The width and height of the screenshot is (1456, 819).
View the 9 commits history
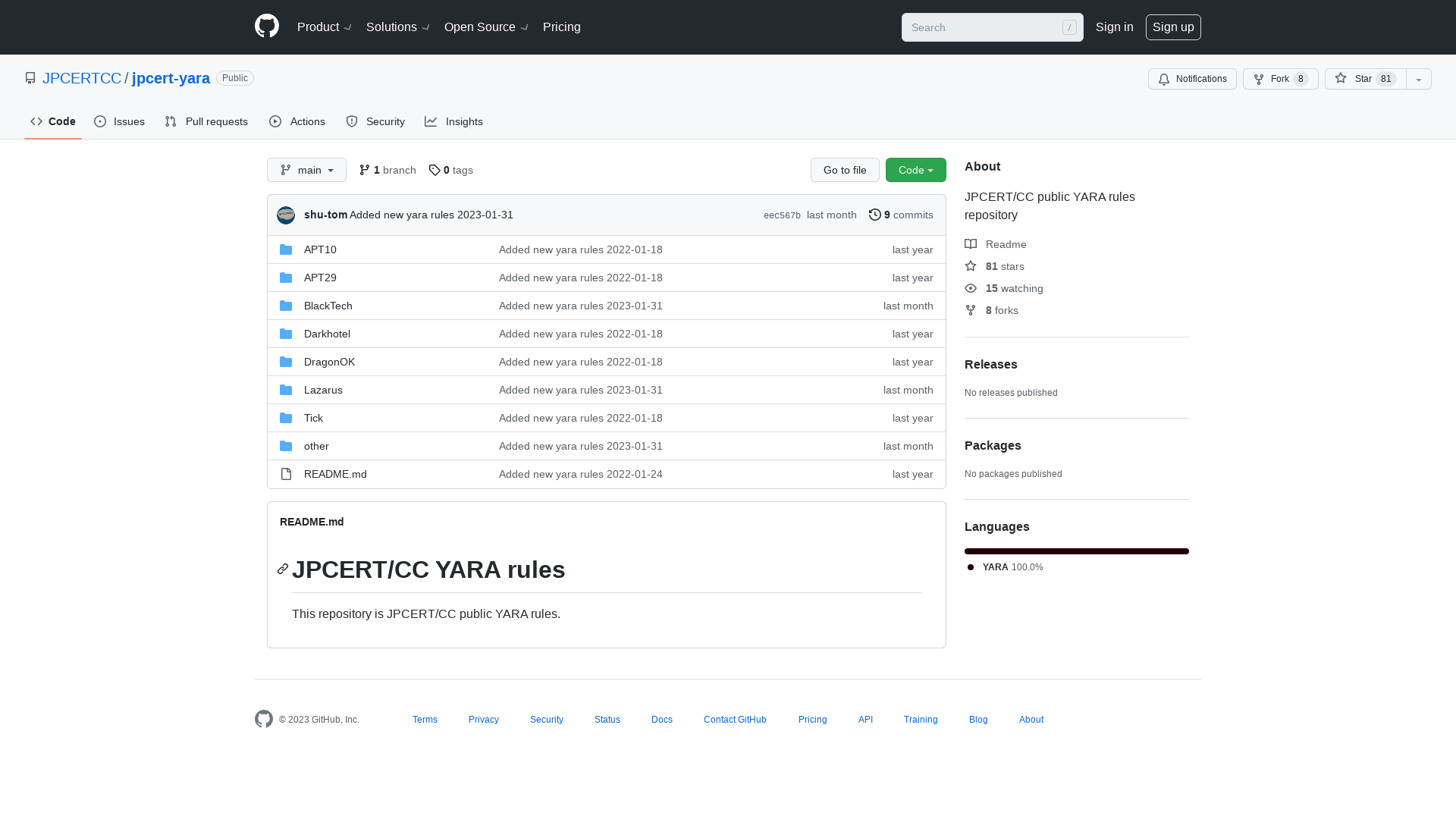pyautogui.click(x=901, y=215)
